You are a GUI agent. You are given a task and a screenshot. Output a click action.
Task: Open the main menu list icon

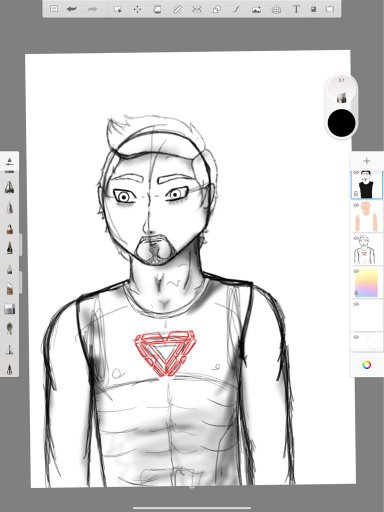tap(54, 9)
